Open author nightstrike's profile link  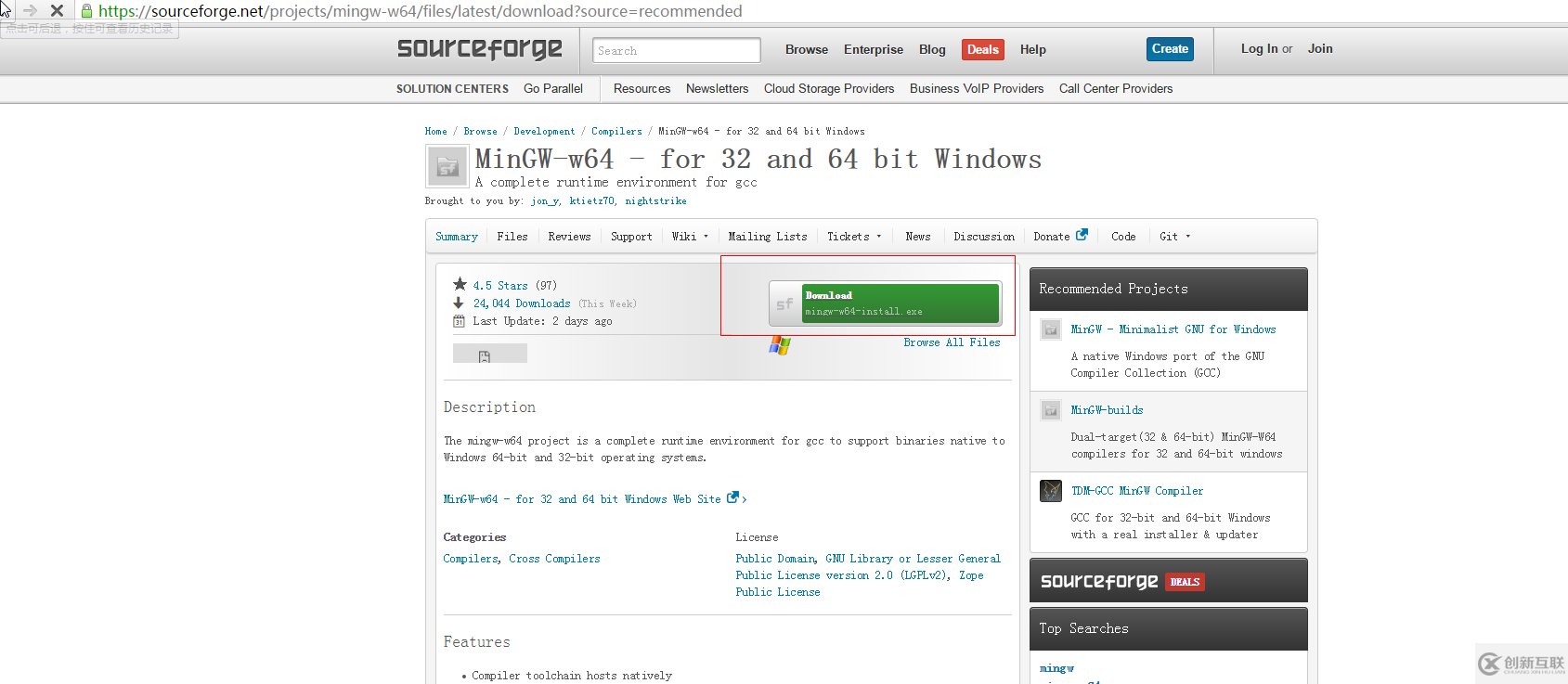pyautogui.click(x=655, y=201)
